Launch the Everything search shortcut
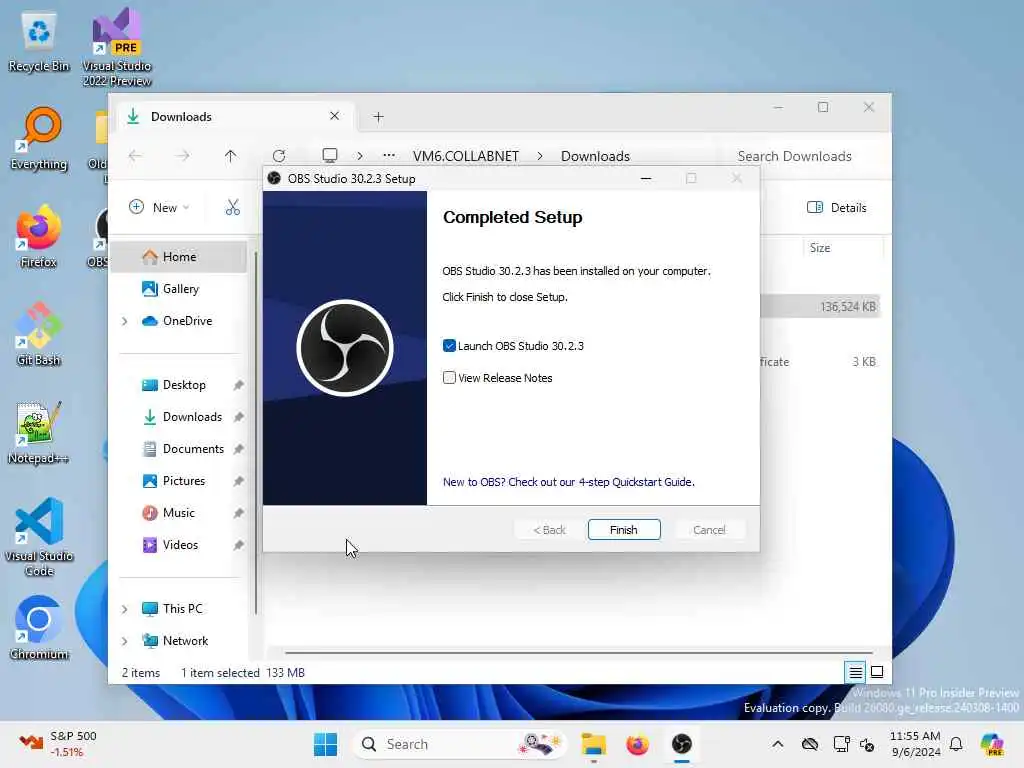 point(39,140)
